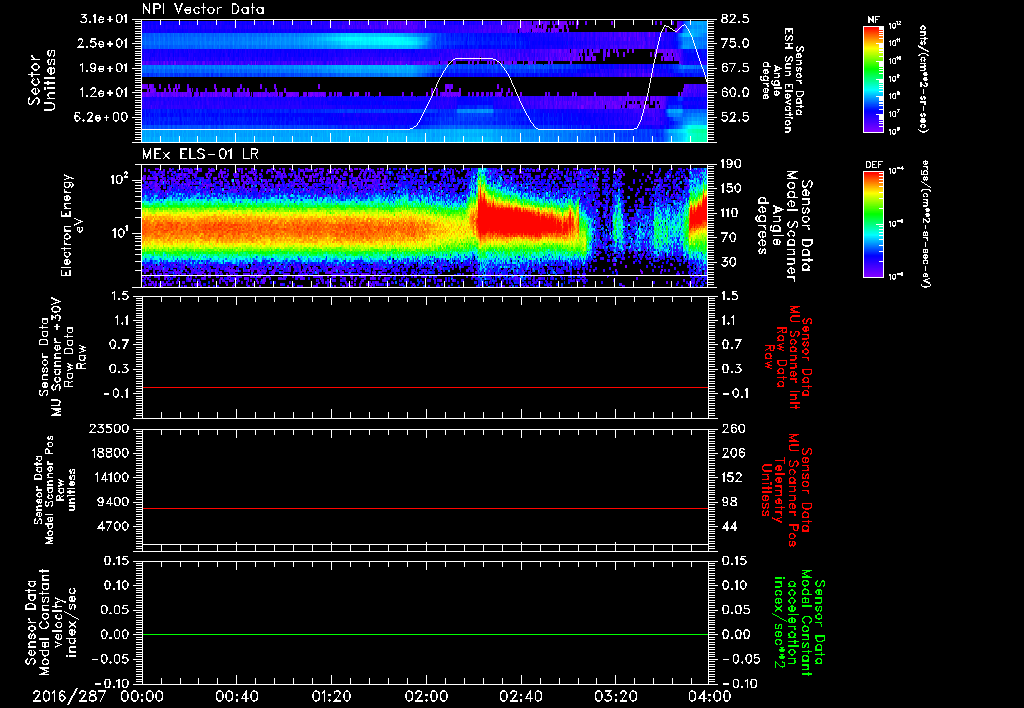The width and height of the screenshot is (1024, 708).
Task: Click the 260 telemetry tick label
Action: 731,429
